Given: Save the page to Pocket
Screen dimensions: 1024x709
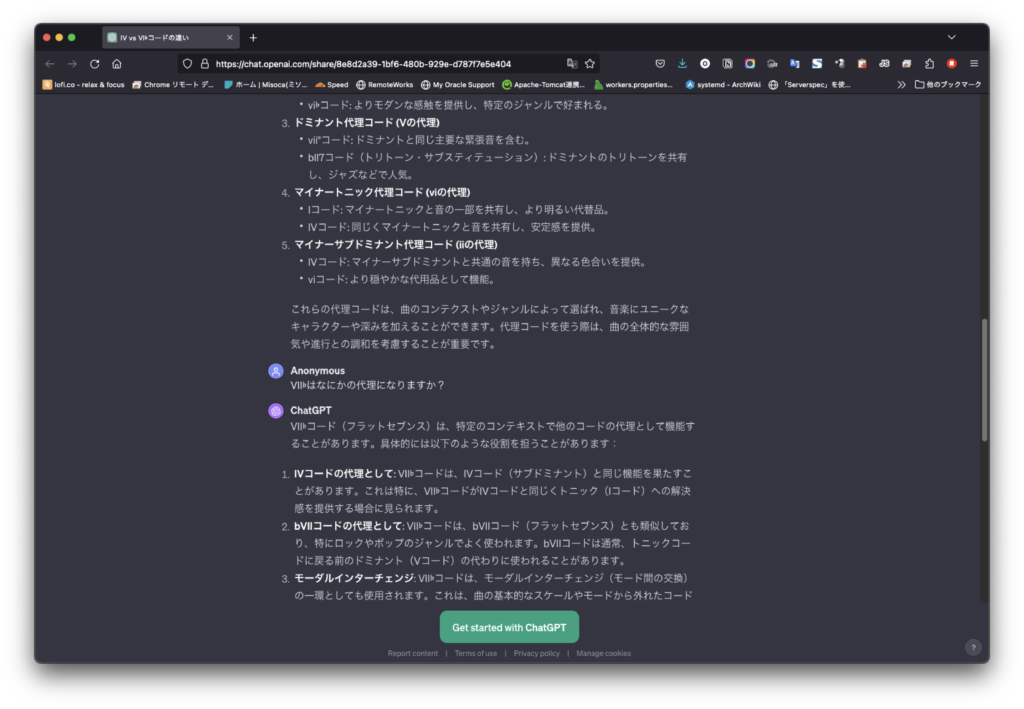Looking at the screenshot, I should (660, 63).
